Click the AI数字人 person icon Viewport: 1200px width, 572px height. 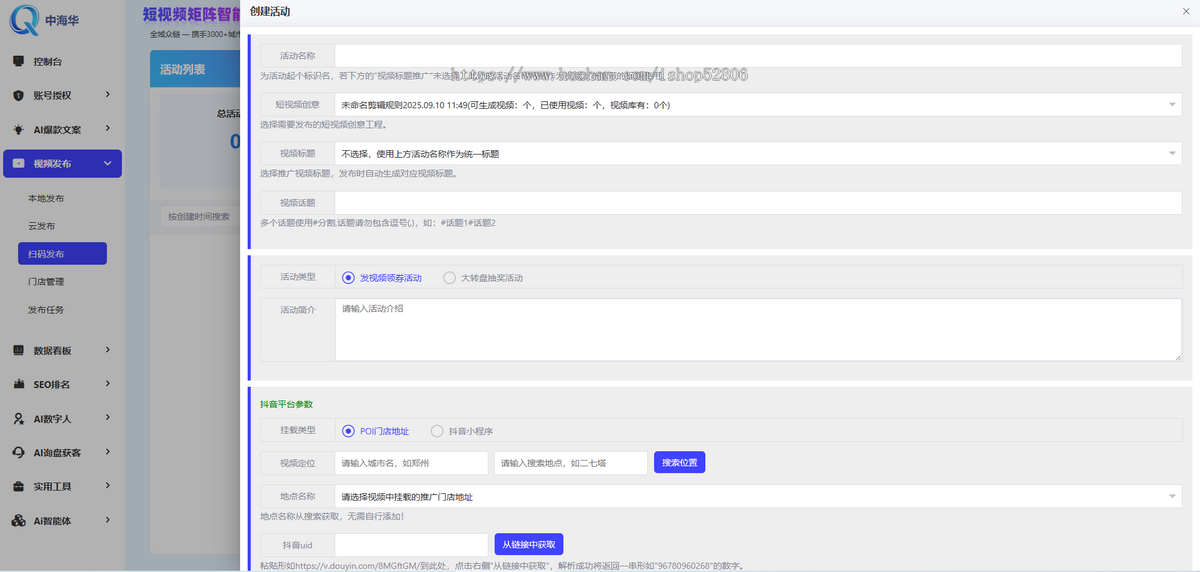click(18, 419)
